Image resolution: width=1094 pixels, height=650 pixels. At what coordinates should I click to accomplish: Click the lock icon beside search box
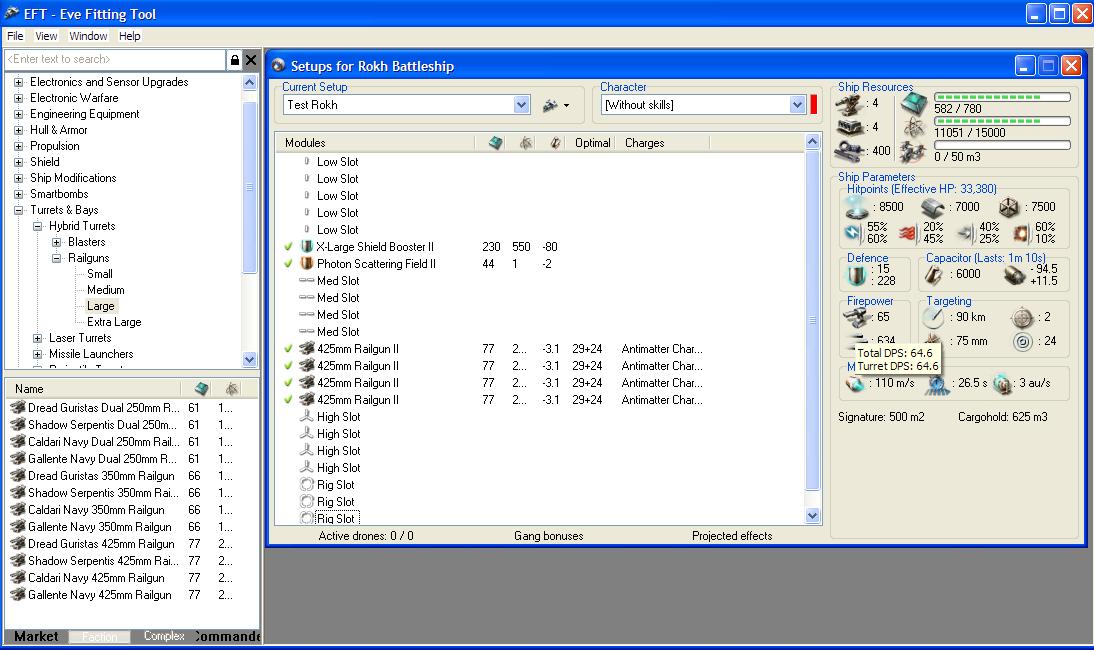click(x=234, y=60)
